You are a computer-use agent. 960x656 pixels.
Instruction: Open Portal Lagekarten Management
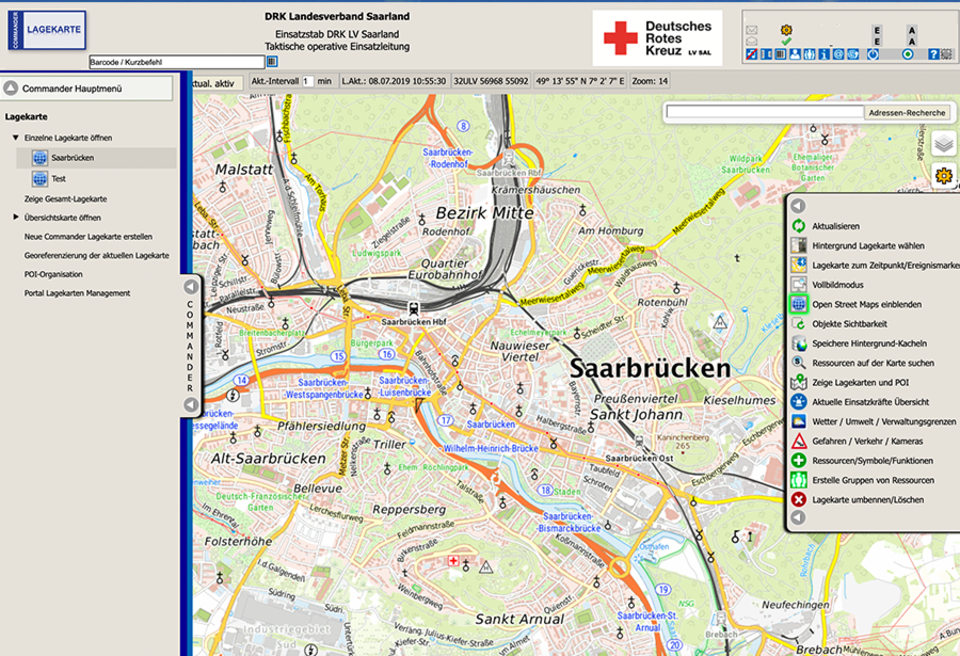77,293
